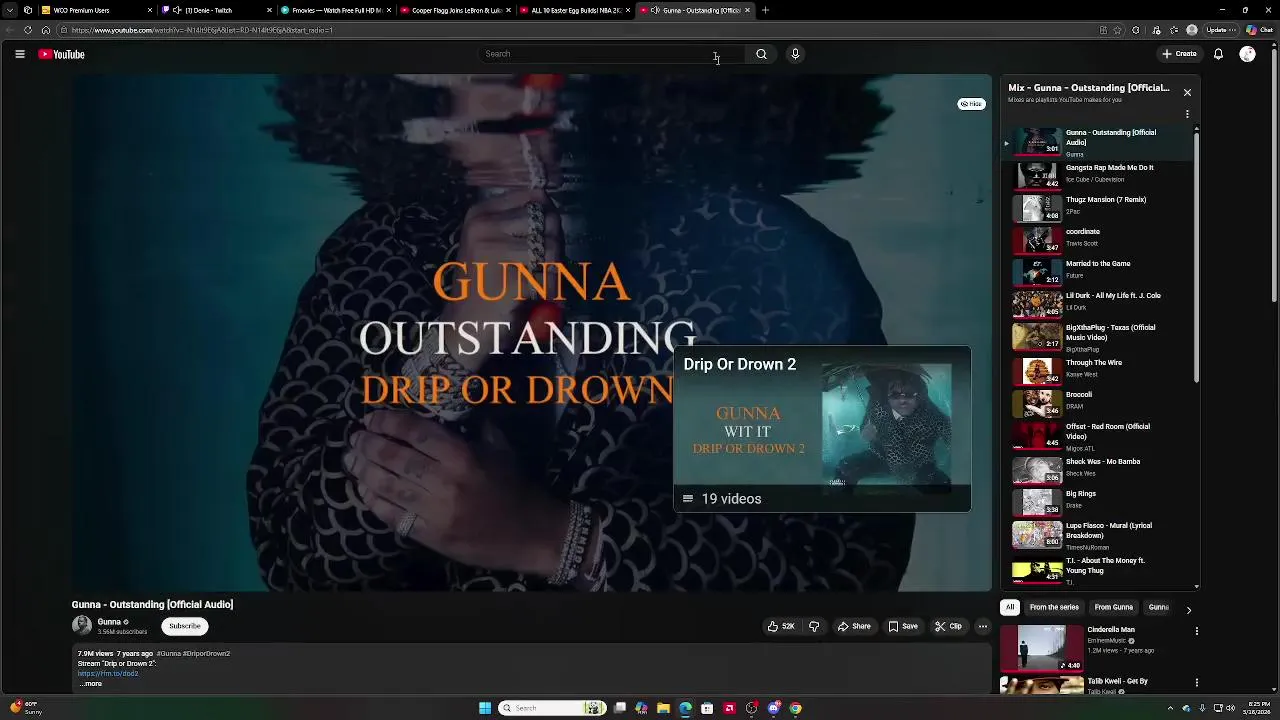Open Cinderella Man three-dot menu
The image size is (1280, 720).
click(x=1196, y=631)
